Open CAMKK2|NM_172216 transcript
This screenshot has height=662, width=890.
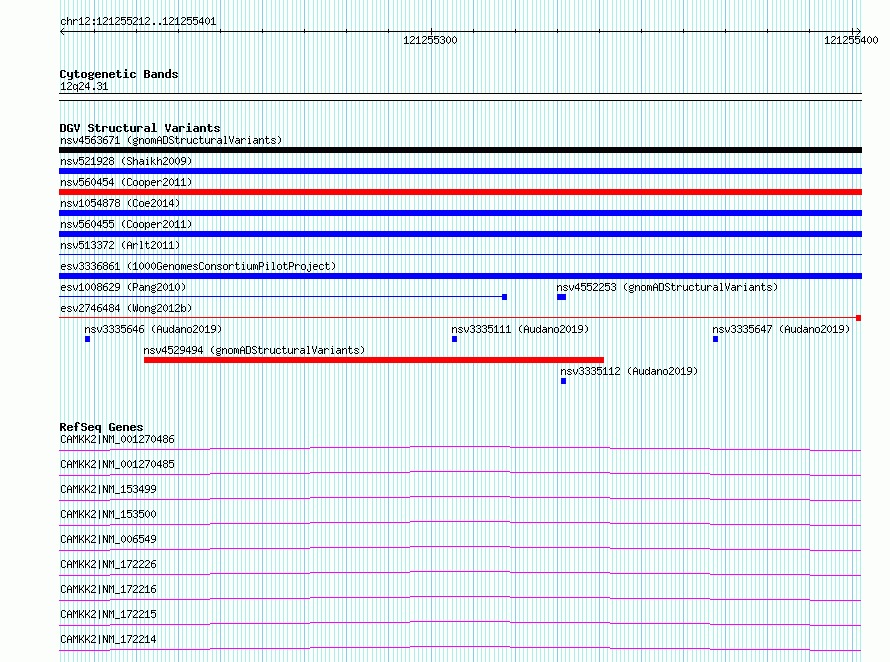point(108,589)
